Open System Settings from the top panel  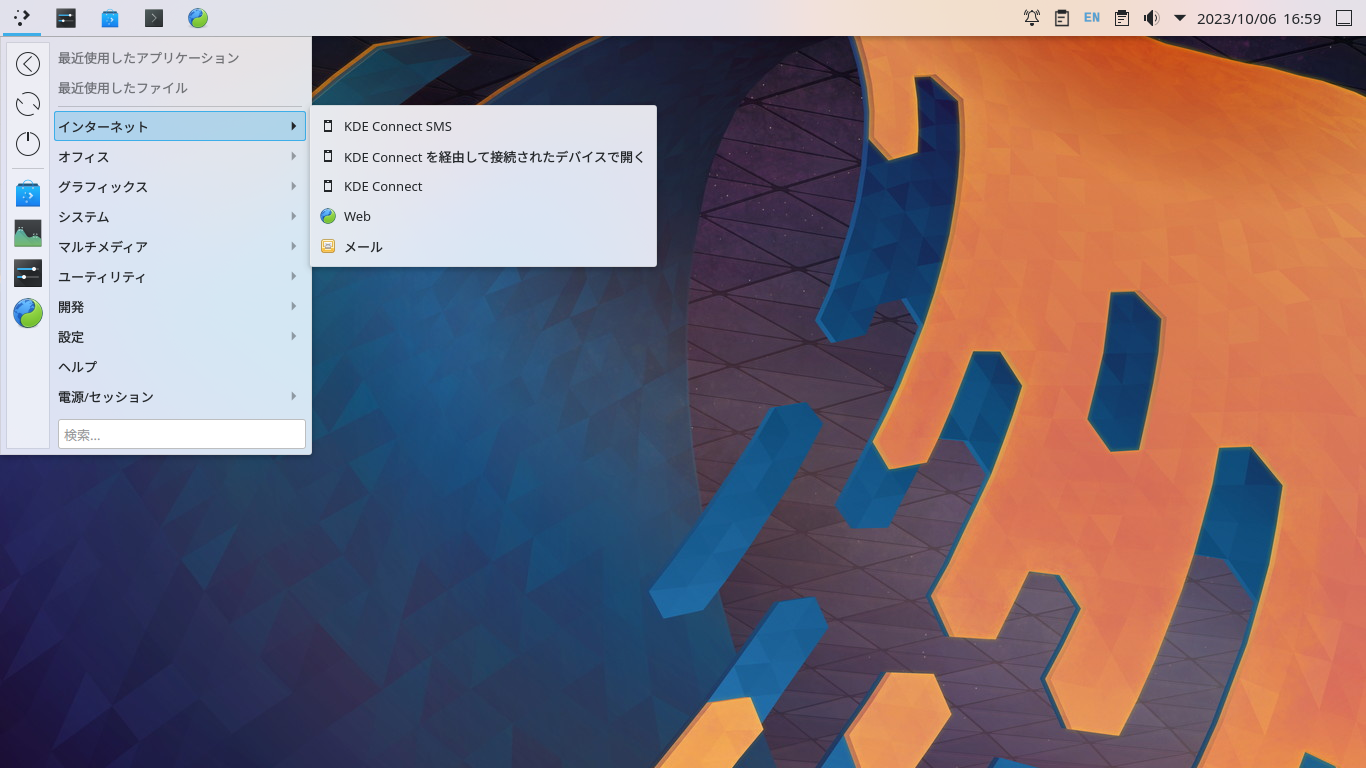pos(66,18)
